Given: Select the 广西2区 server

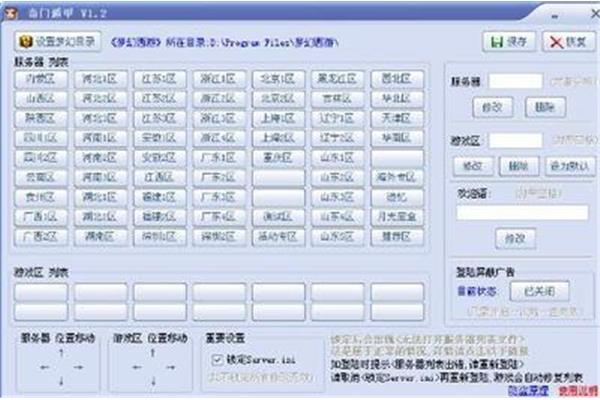Looking at the screenshot, I should (41, 237).
